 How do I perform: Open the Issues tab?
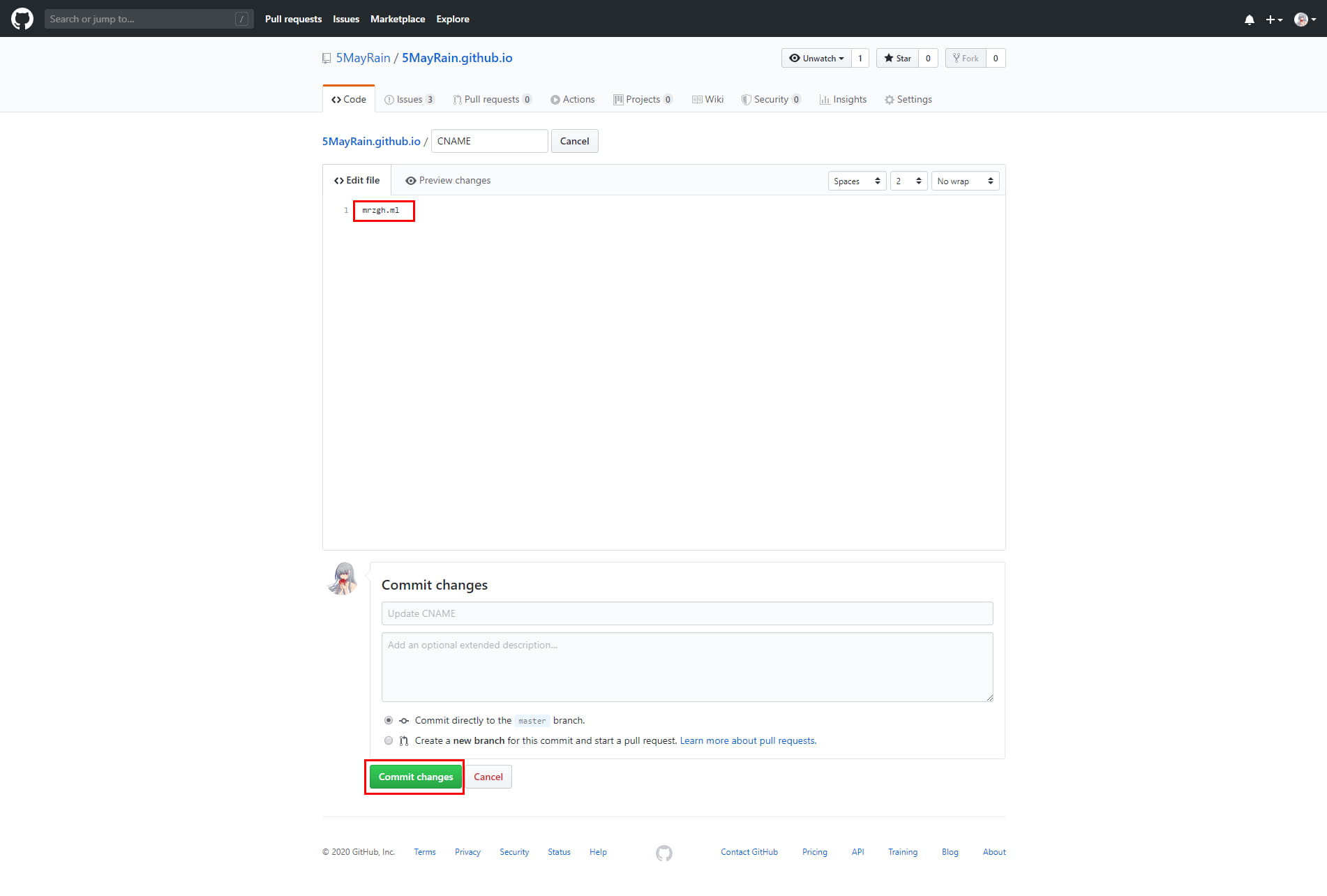[409, 100]
